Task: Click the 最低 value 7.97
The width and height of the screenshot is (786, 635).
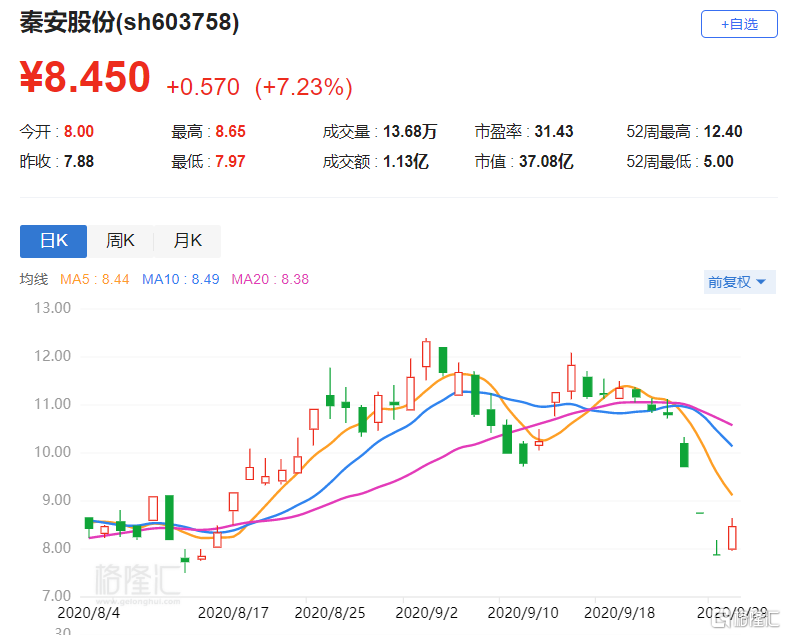Action: 230,161
